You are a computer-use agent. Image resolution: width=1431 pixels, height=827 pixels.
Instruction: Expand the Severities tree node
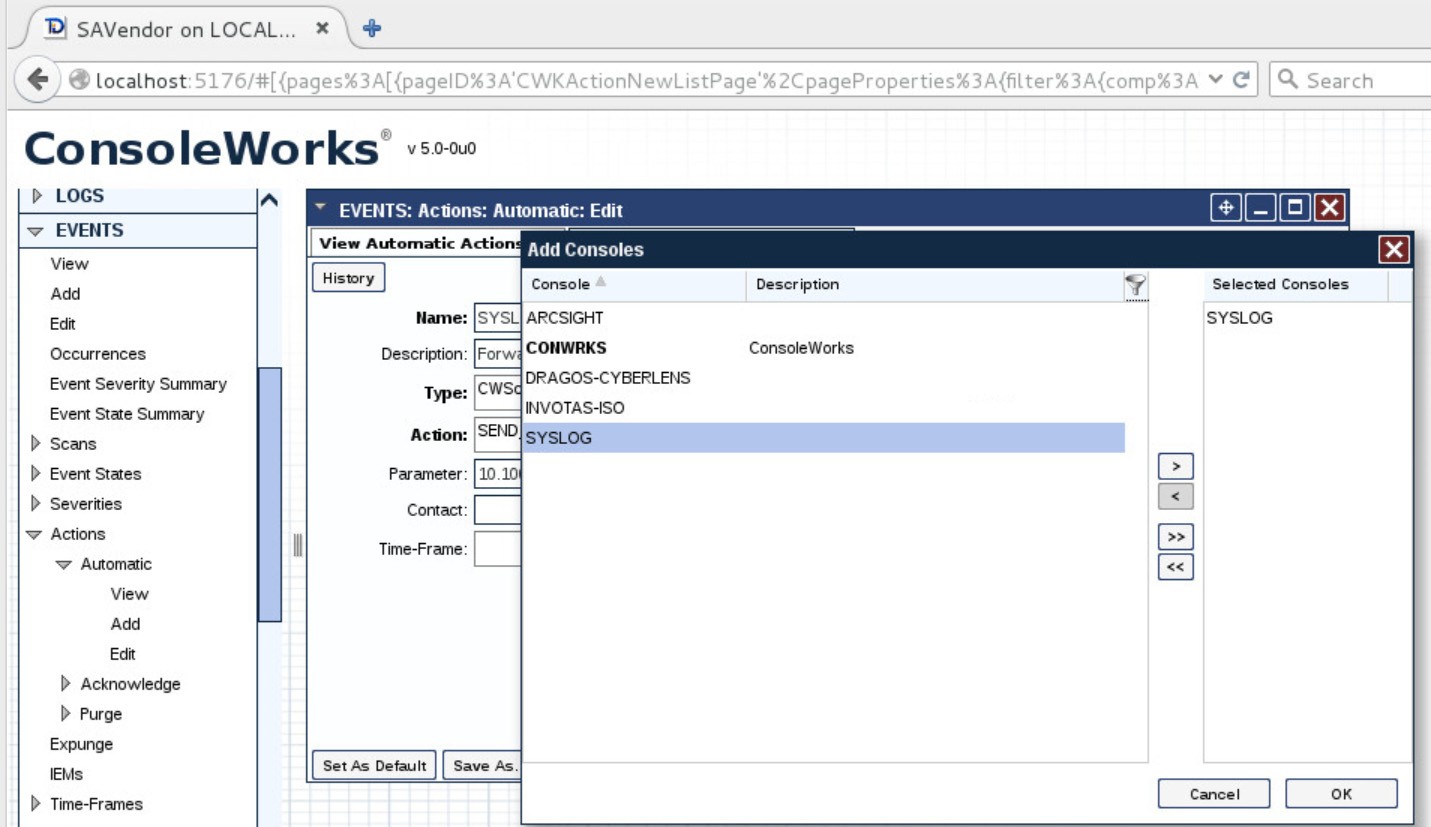[37, 504]
